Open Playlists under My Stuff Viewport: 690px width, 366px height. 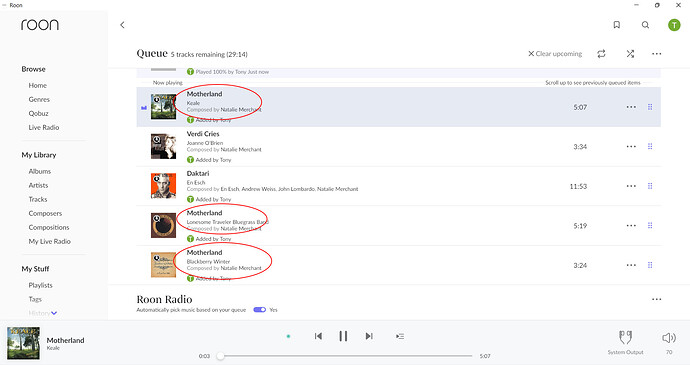[40, 285]
